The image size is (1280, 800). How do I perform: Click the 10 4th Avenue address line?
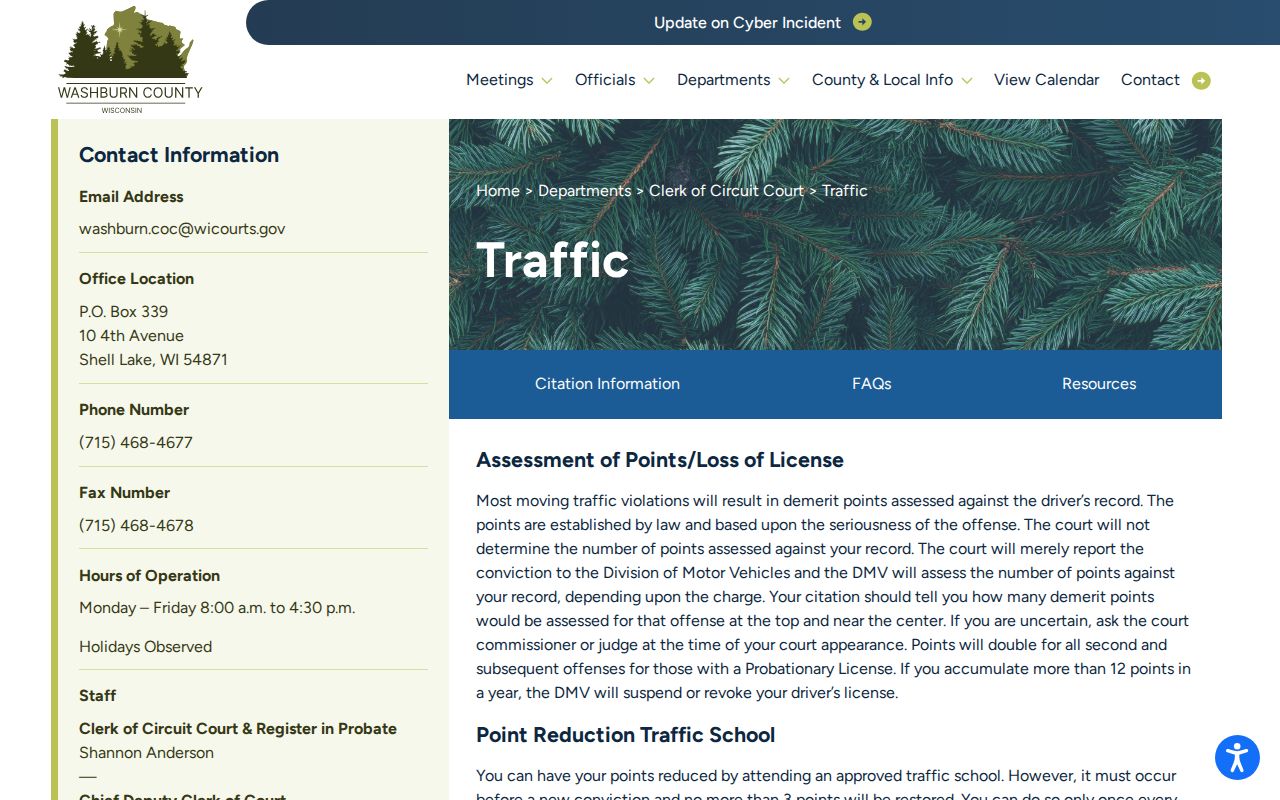pos(131,336)
